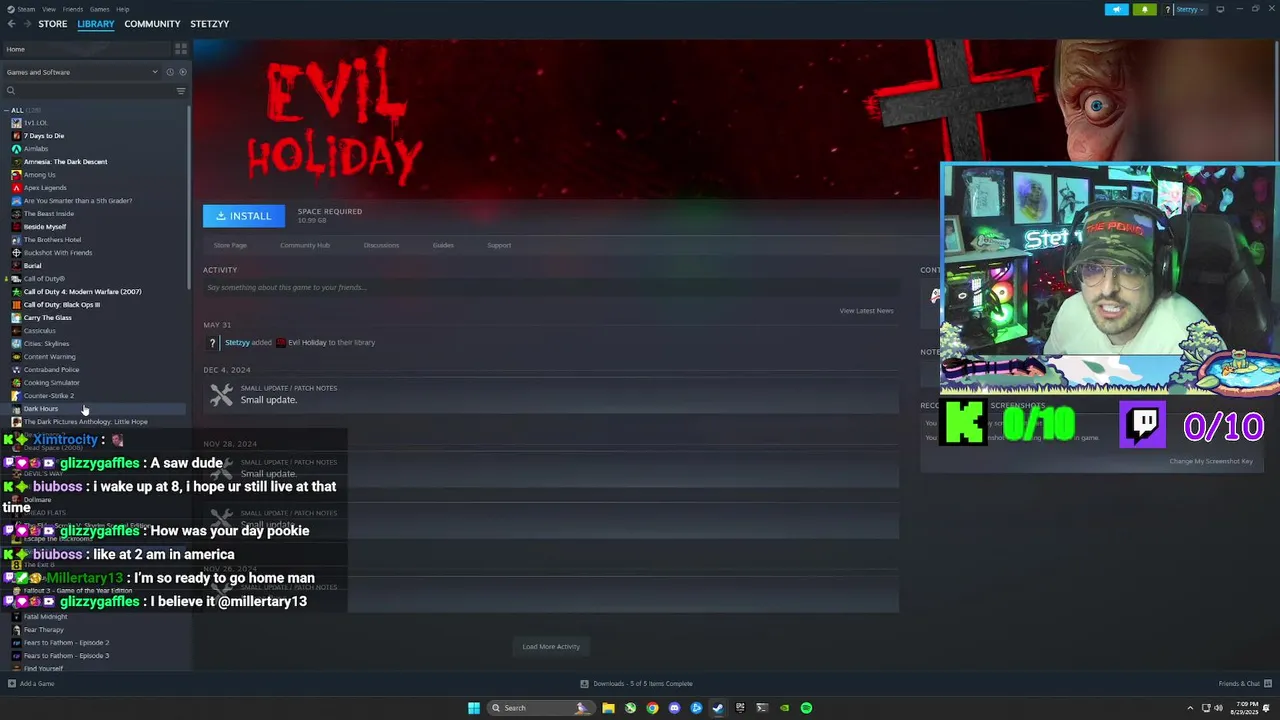Click the library search field

(90, 91)
